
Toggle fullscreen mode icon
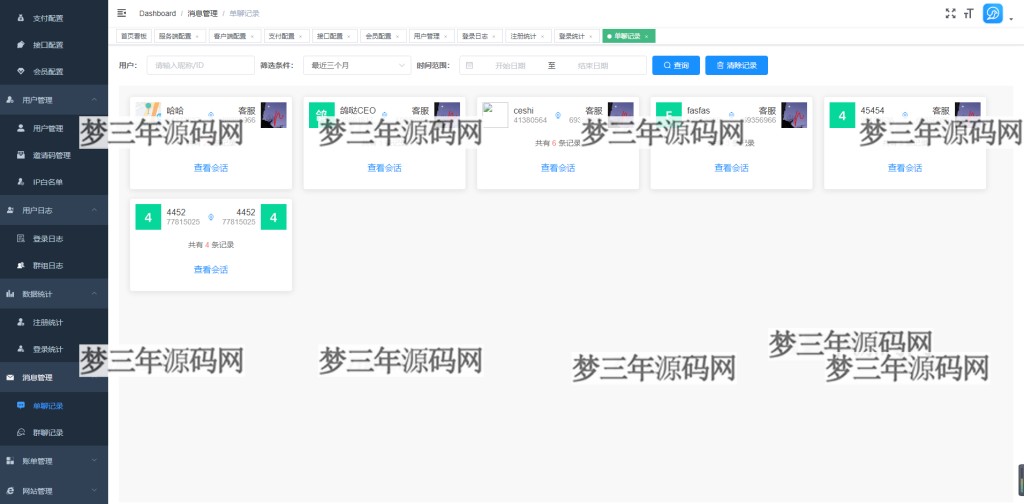tap(950, 13)
